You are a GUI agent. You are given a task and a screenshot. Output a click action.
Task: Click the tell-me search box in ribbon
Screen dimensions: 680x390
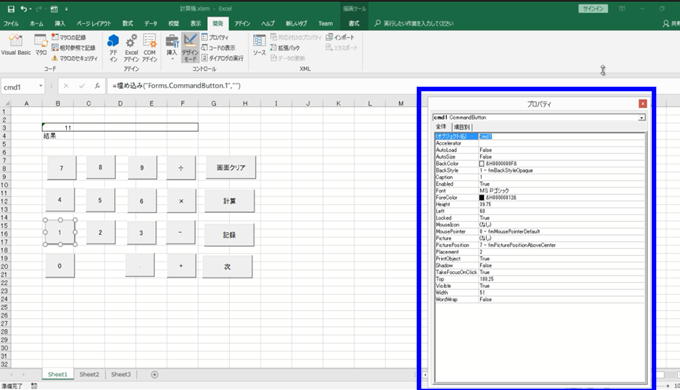point(414,23)
